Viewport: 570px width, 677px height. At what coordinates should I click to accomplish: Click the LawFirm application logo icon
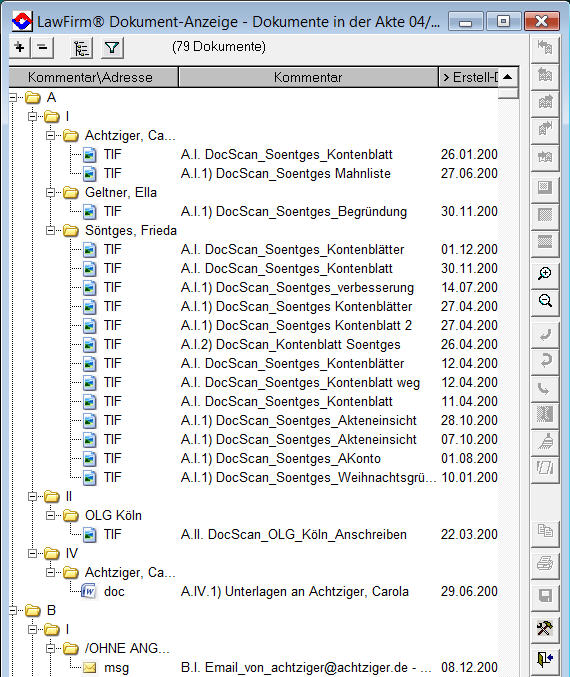22,21
